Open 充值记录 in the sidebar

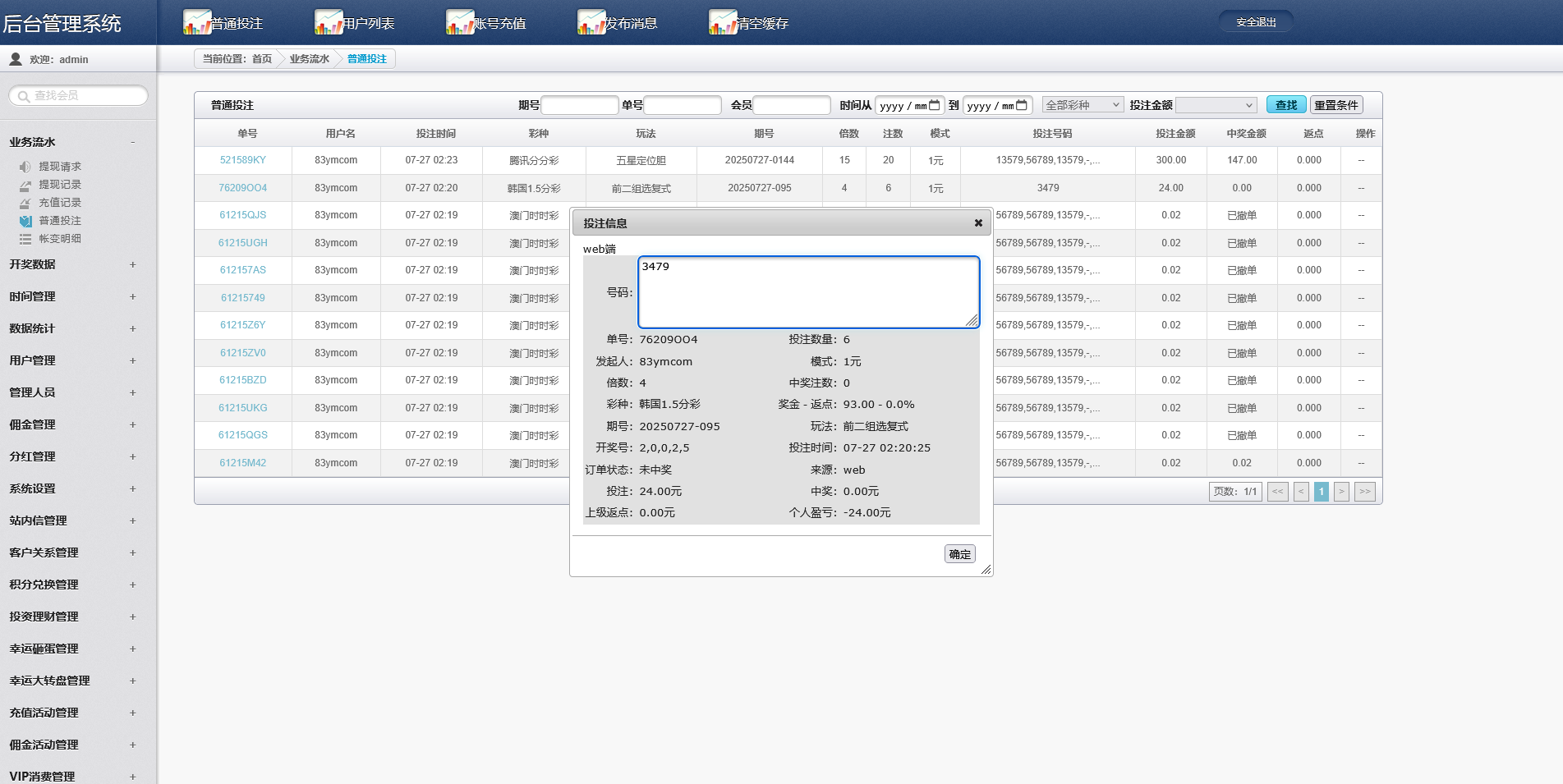point(60,203)
